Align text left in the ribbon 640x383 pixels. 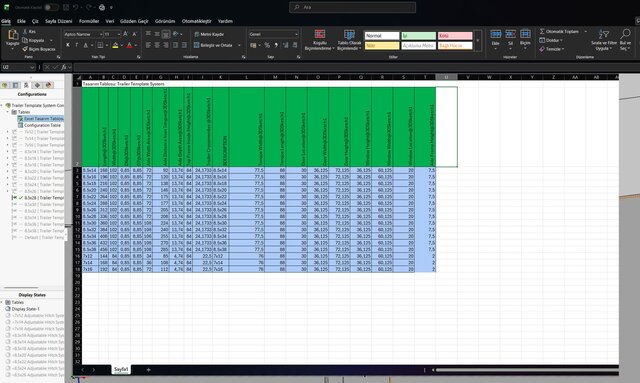tap(148, 45)
